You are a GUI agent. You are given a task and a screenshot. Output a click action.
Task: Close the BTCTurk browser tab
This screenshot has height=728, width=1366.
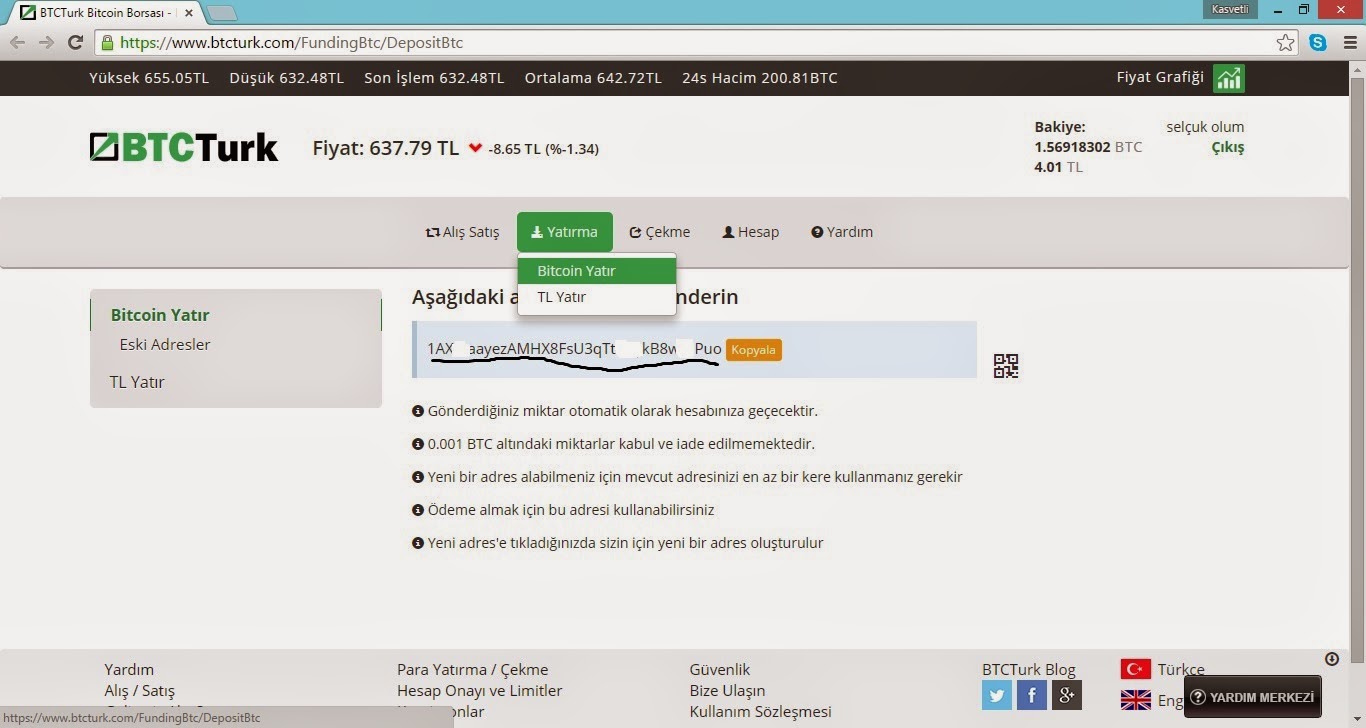tap(189, 13)
